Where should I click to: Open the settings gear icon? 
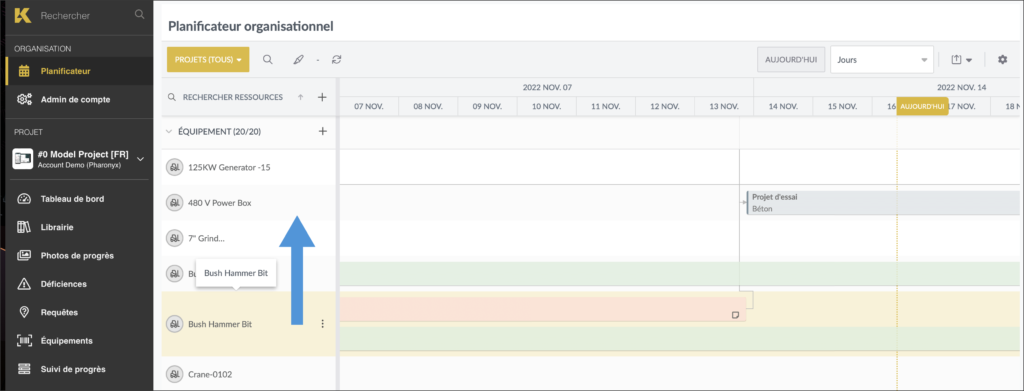[x=1002, y=59]
